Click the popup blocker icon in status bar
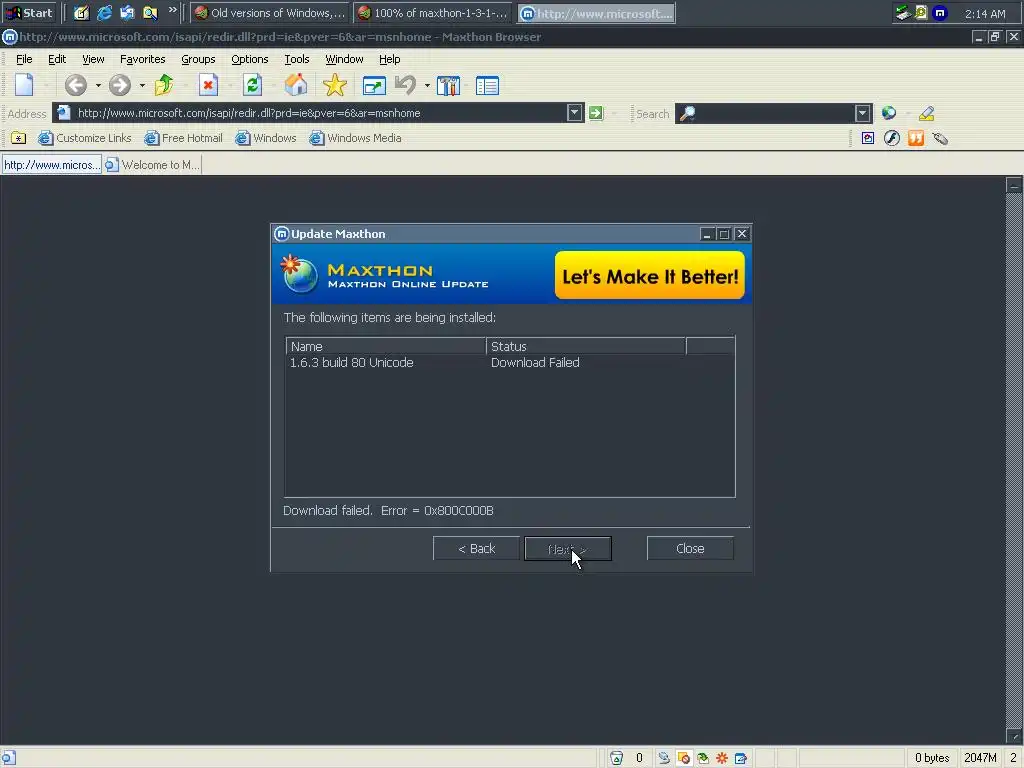 click(684, 758)
